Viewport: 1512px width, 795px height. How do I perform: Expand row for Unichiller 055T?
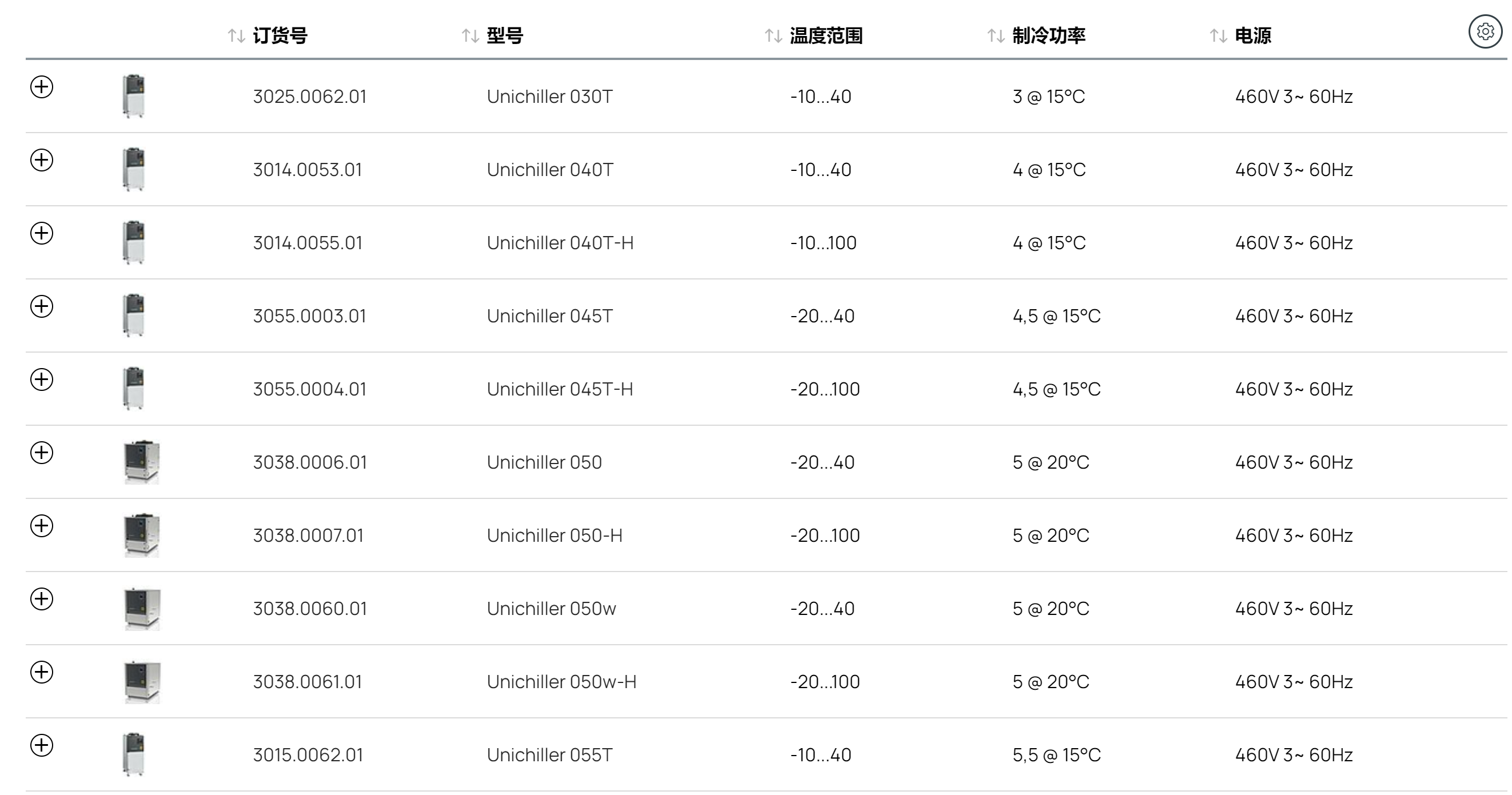42,745
